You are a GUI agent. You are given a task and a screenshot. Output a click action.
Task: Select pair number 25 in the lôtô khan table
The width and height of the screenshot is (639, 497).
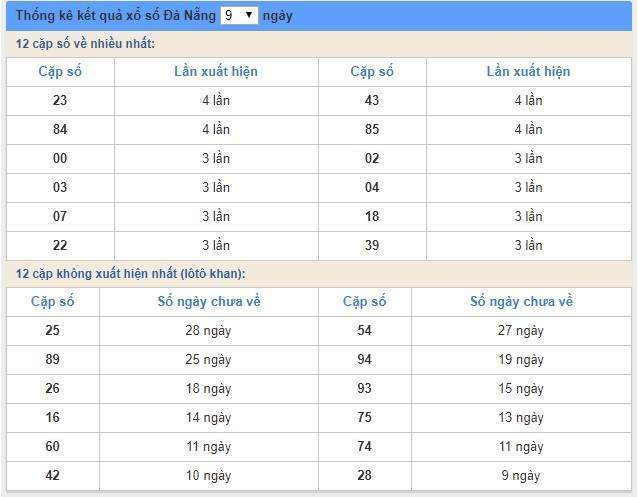coord(52,331)
